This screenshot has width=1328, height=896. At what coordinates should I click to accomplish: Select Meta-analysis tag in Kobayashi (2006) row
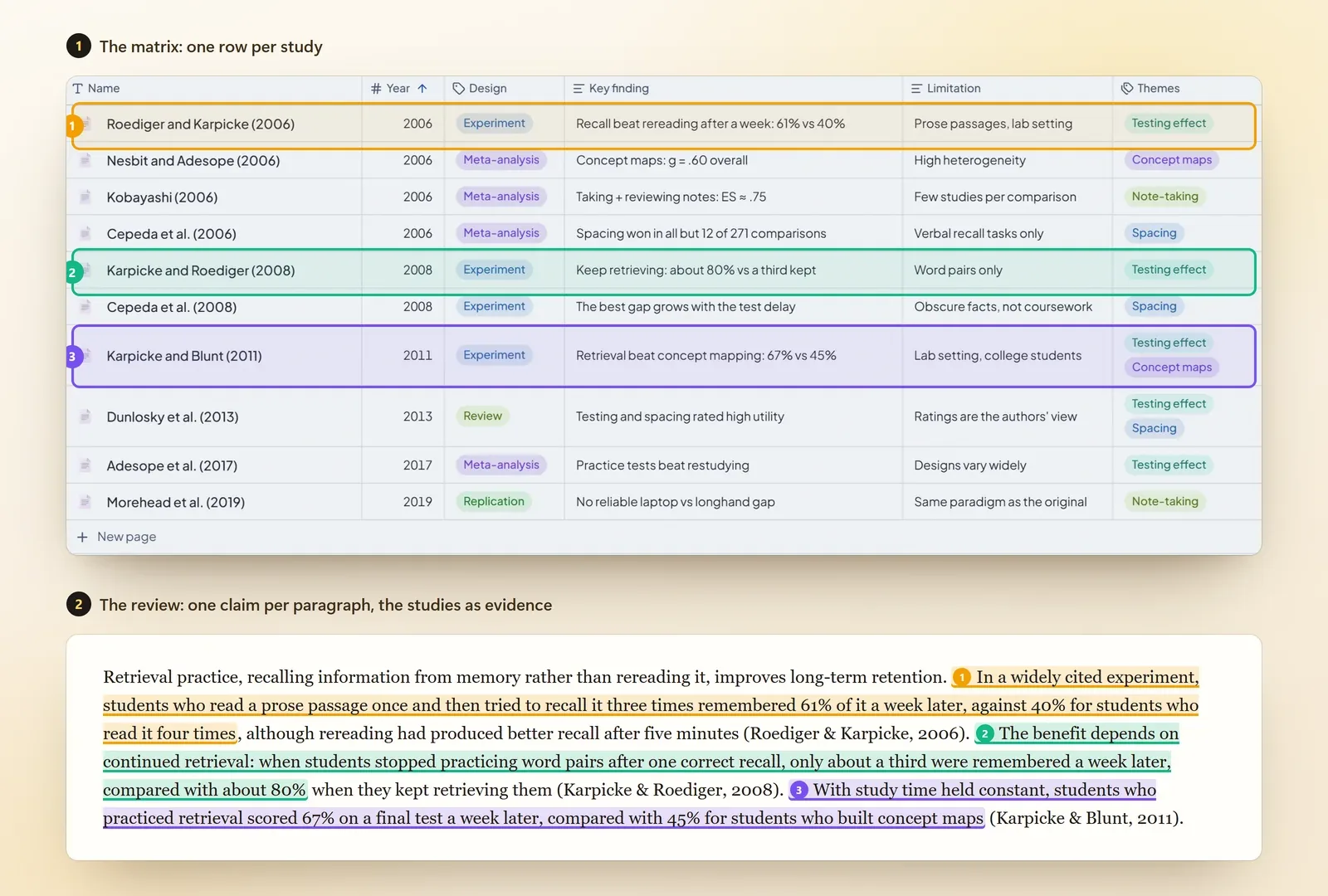tap(501, 197)
